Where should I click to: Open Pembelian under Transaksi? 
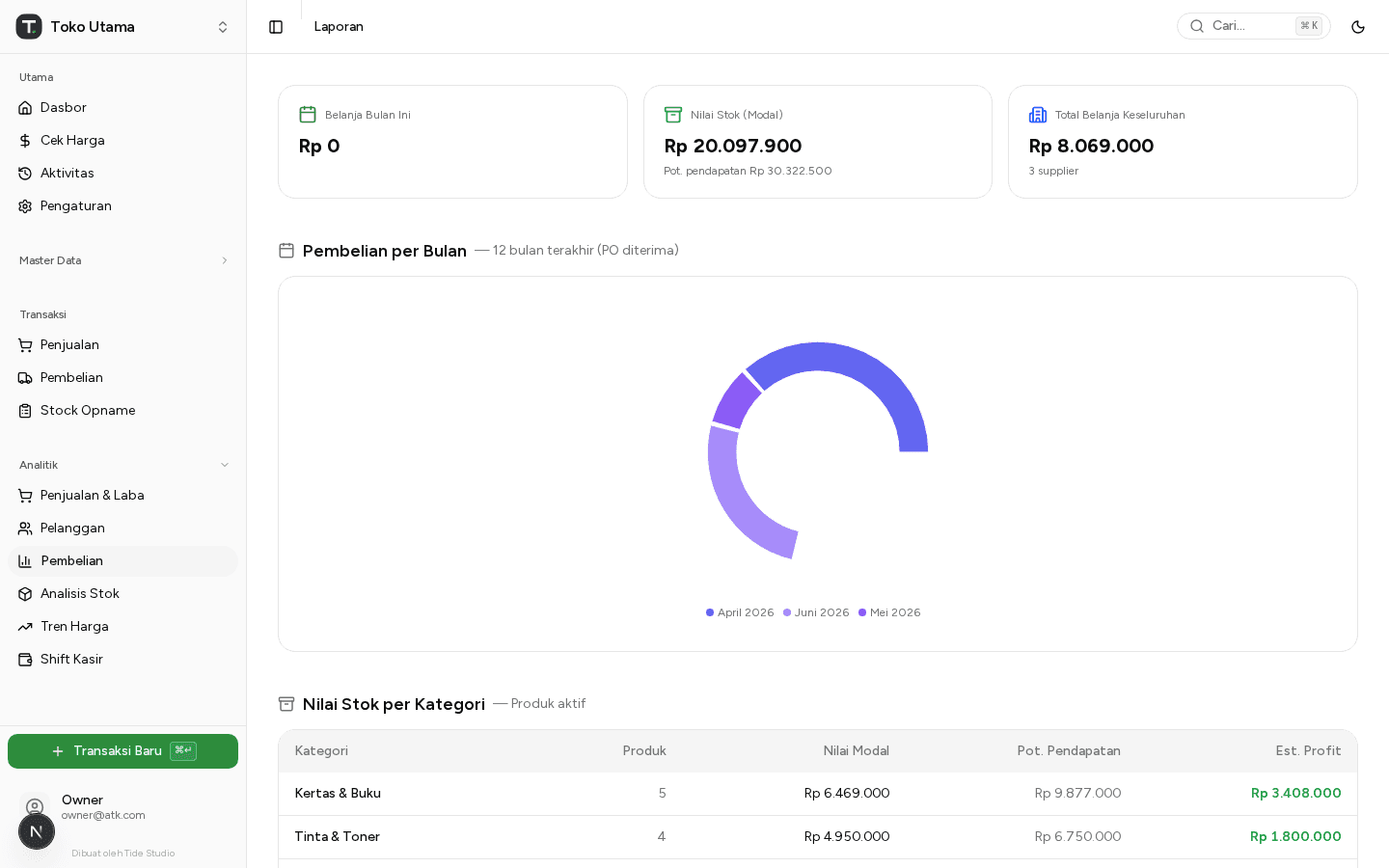pyautogui.click(x=123, y=378)
